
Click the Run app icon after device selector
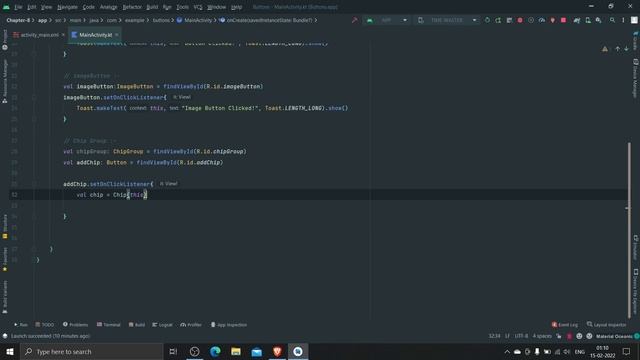(487, 20)
